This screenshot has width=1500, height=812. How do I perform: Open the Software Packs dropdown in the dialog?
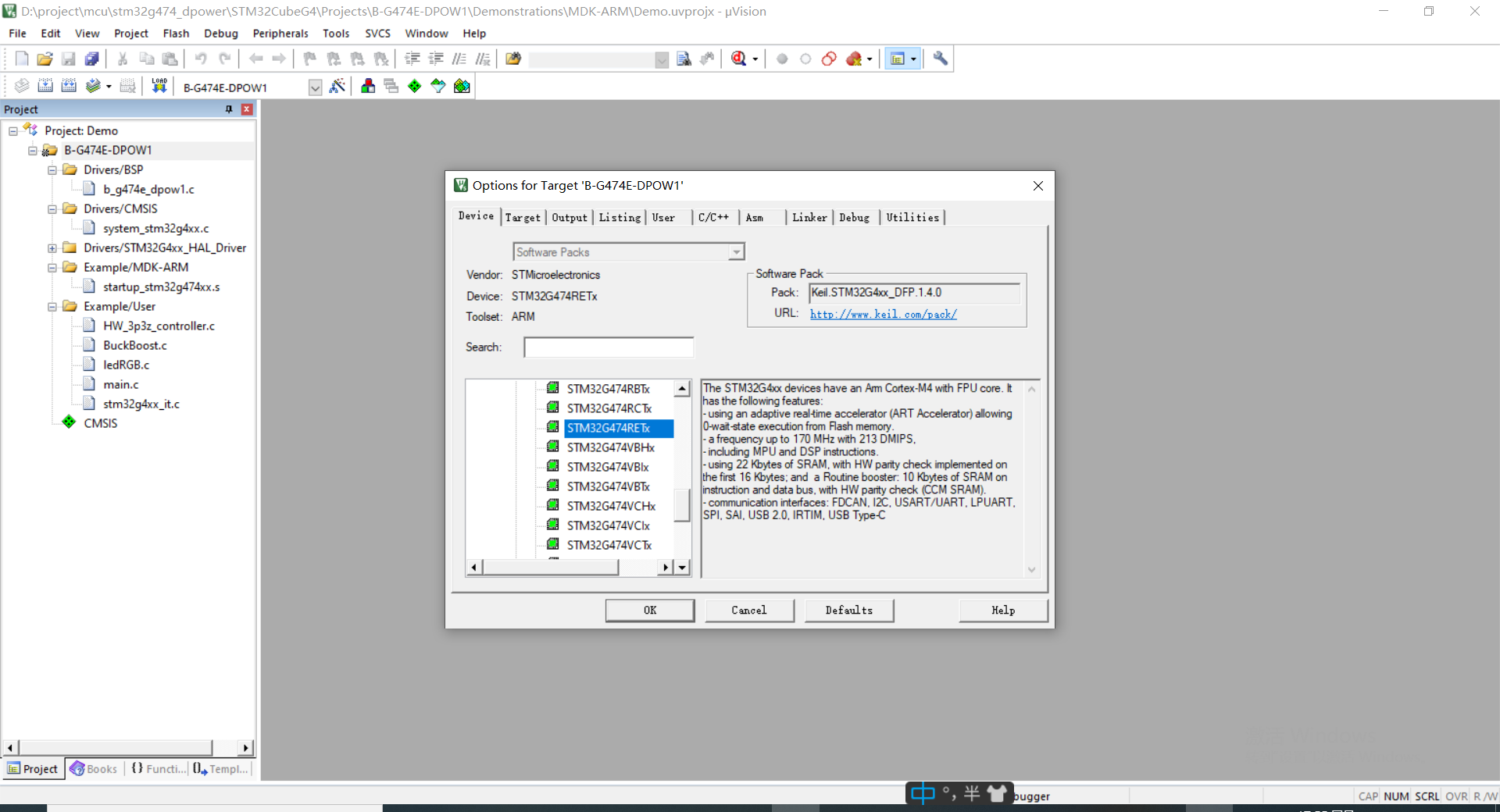[x=736, y=252]
